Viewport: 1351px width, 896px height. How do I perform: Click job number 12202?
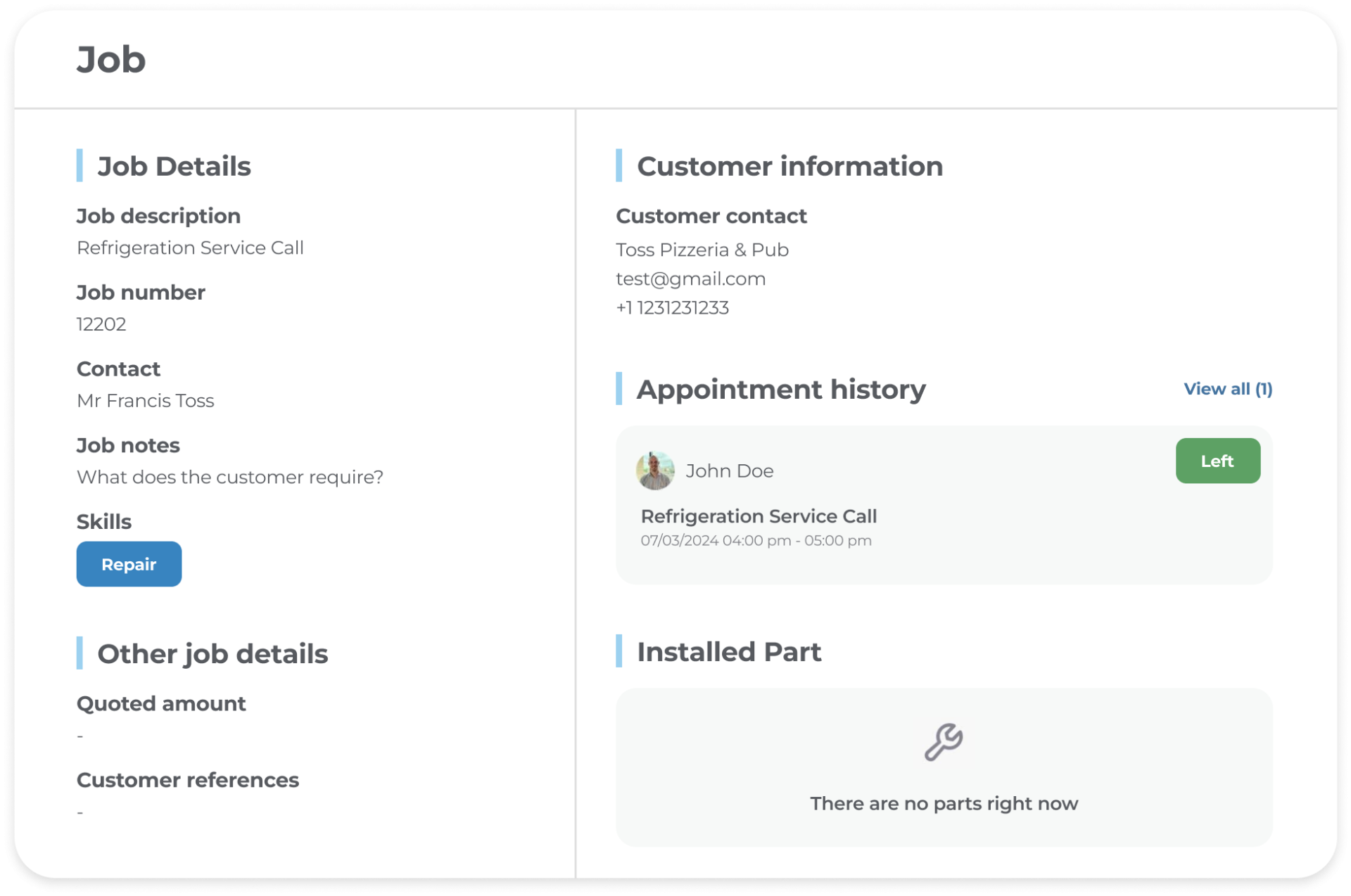[x=101, y=324]
